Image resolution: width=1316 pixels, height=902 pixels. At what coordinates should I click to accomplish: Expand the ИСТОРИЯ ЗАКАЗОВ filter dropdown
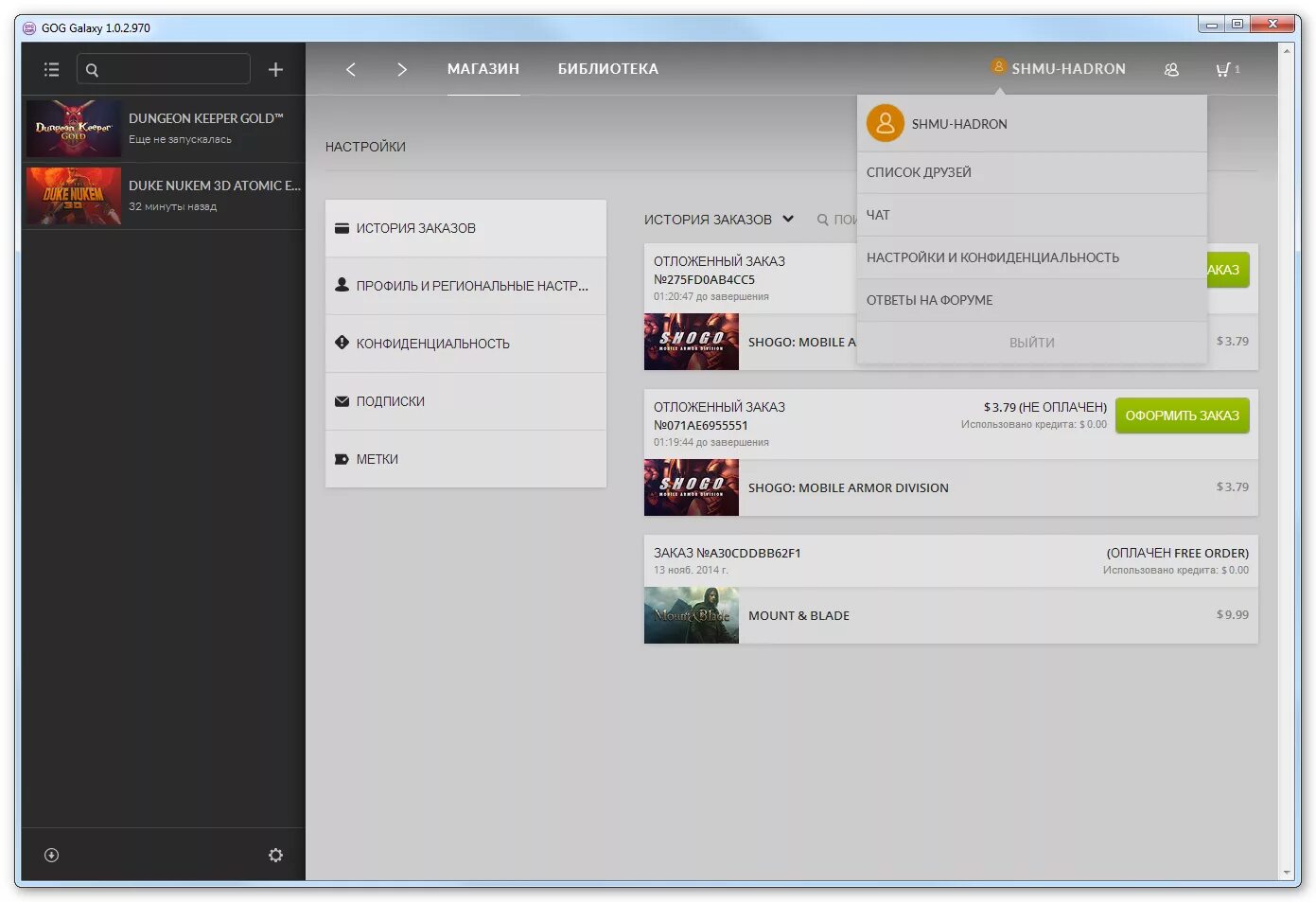(x=719, y=220)
